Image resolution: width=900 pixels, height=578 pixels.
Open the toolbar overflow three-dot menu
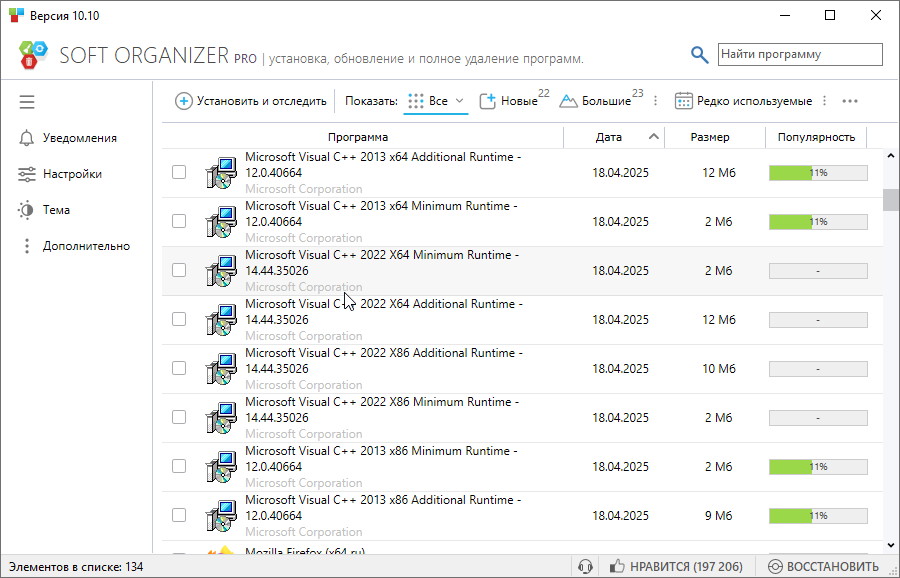tap(850, 102)
